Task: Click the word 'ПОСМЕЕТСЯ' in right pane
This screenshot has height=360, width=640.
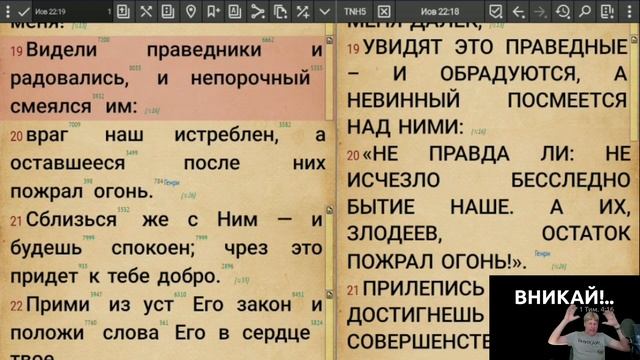Action: [567, 100]
